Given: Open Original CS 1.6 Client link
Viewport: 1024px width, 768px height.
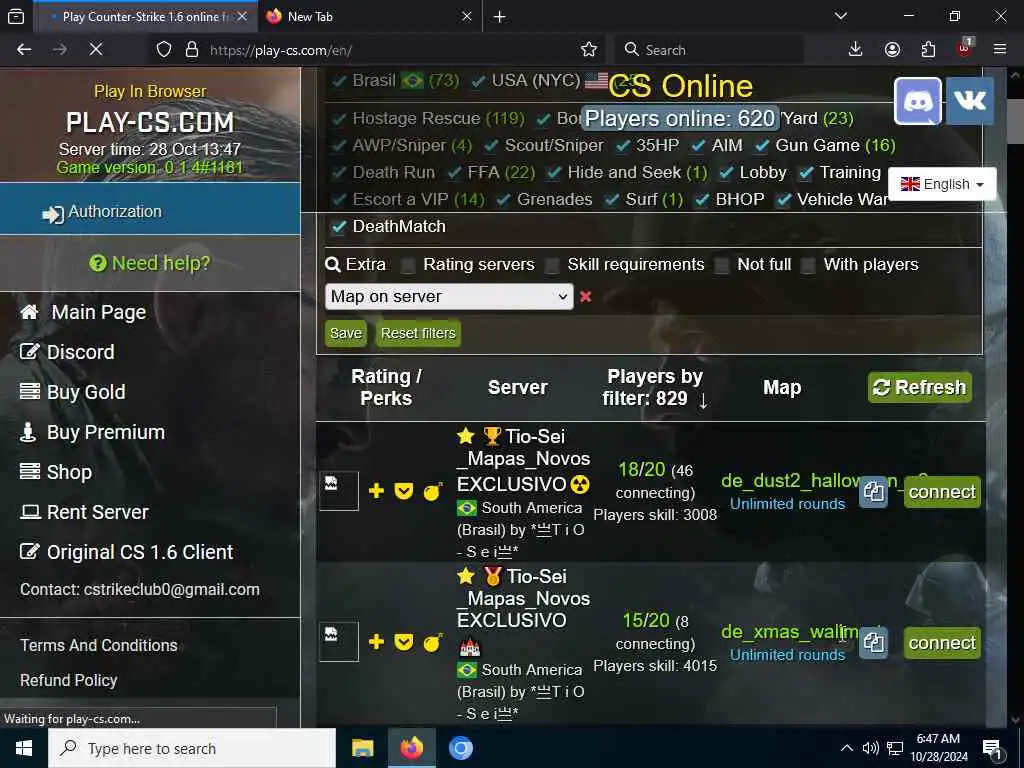Looking at the screenshot, I should (140, 552).
